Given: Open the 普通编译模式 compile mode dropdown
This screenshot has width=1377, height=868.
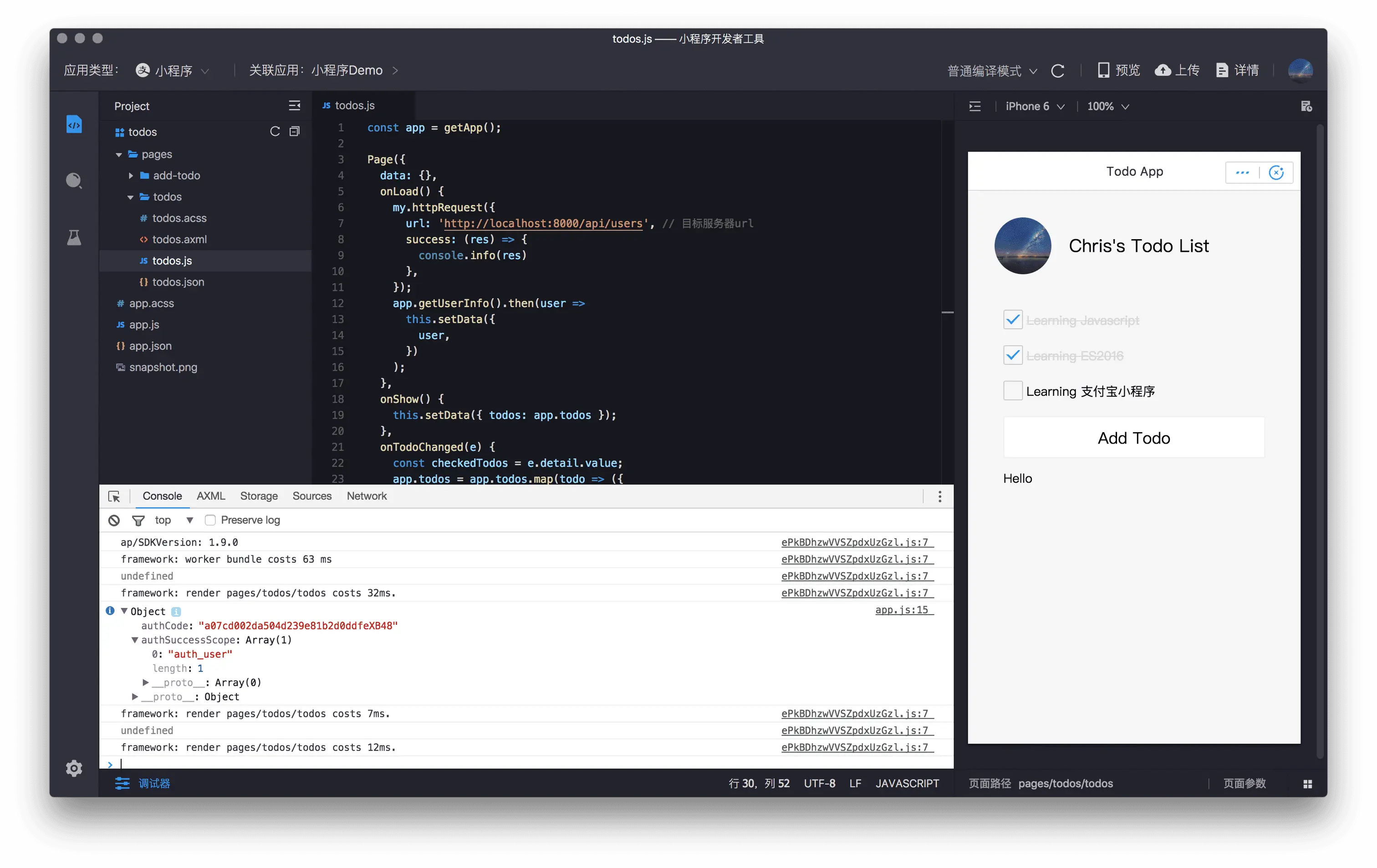Looking at the screenshot, I should point(992,71).
